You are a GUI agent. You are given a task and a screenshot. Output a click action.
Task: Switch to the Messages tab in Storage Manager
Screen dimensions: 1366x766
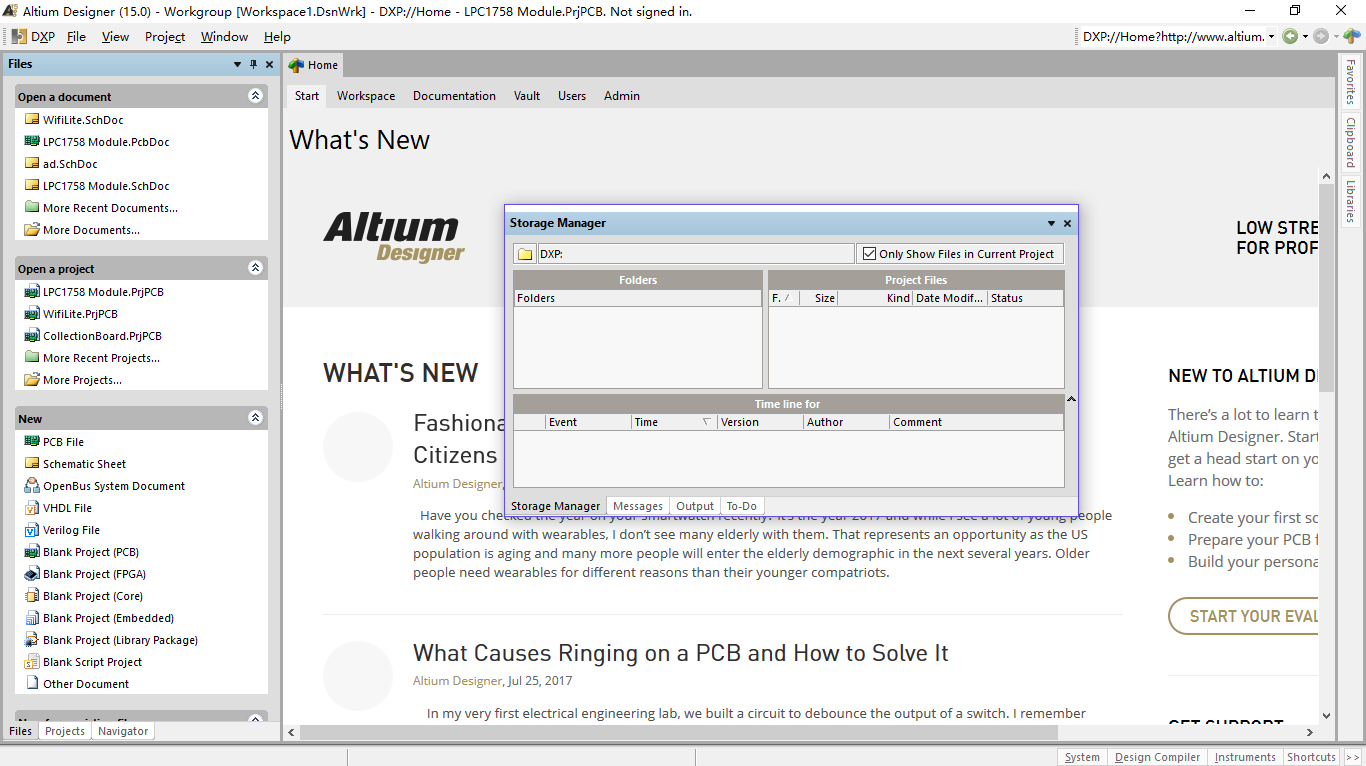point(638,506)
